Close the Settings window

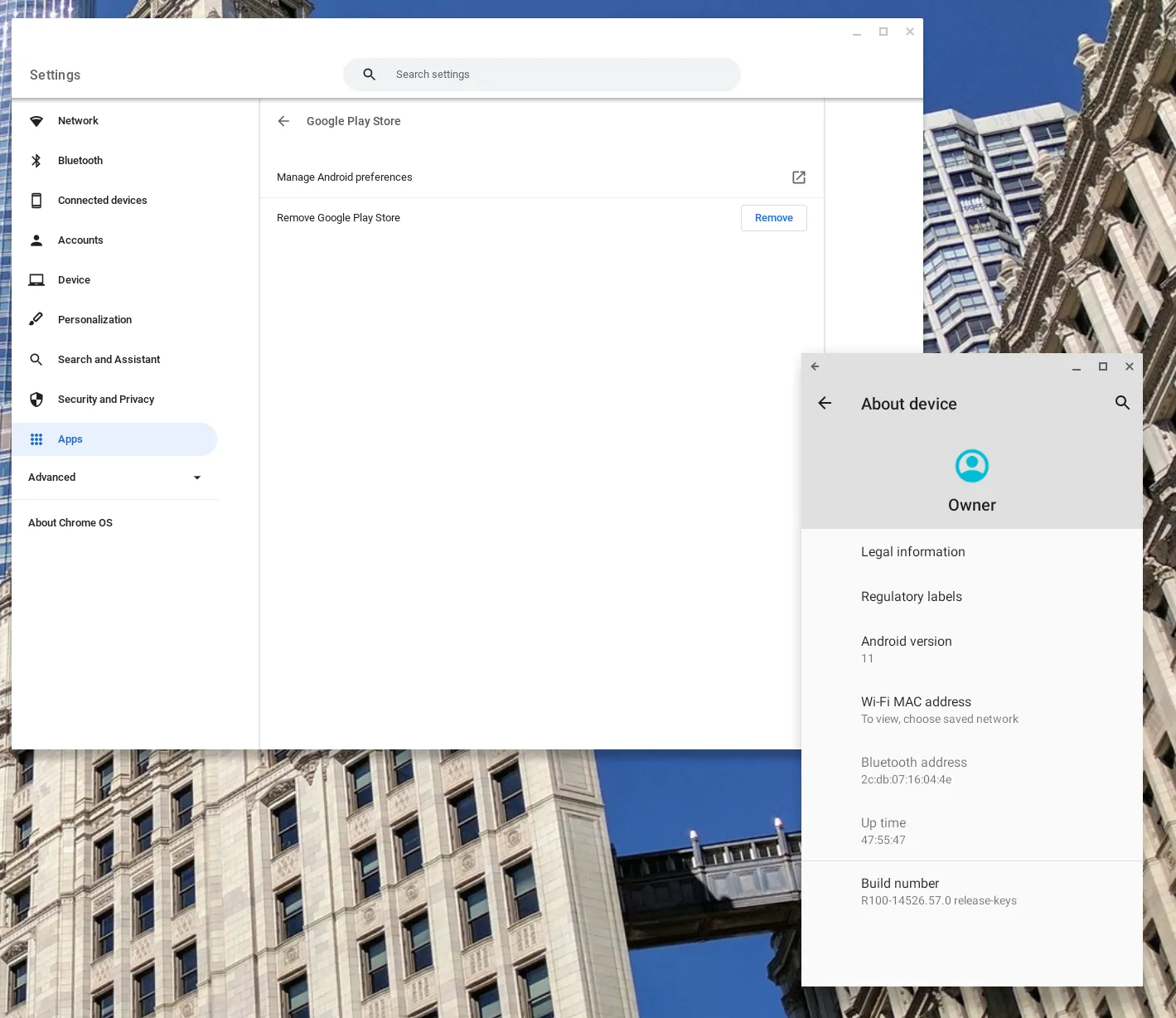pos(910,32)
